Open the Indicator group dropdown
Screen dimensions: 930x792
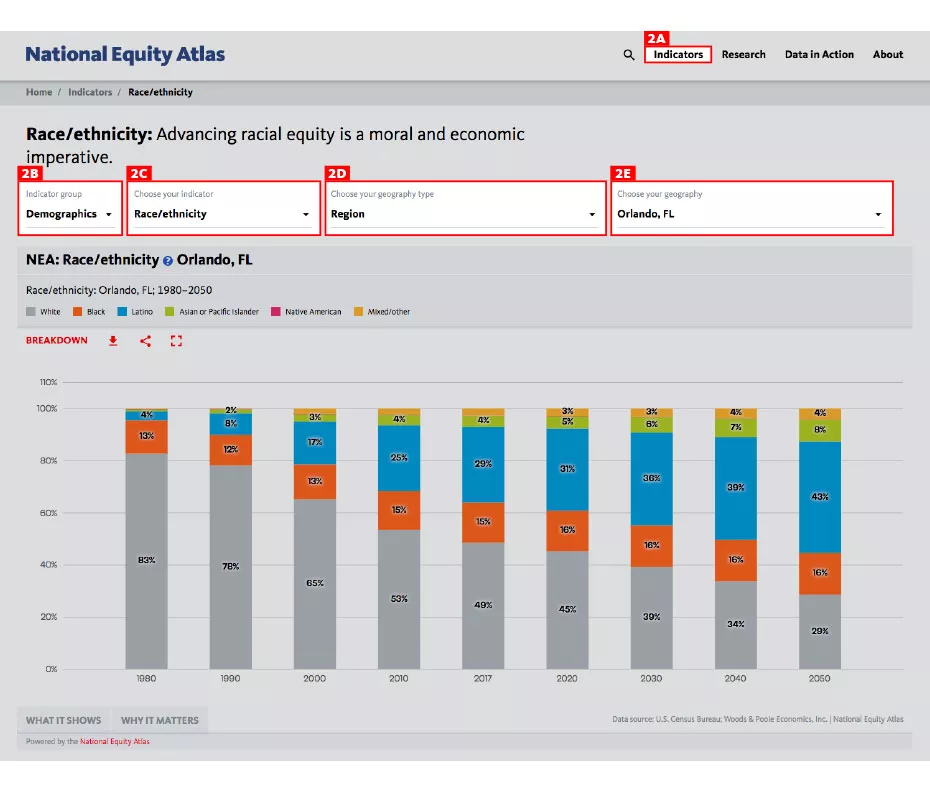pyautogui.click(x=70, y=213)
